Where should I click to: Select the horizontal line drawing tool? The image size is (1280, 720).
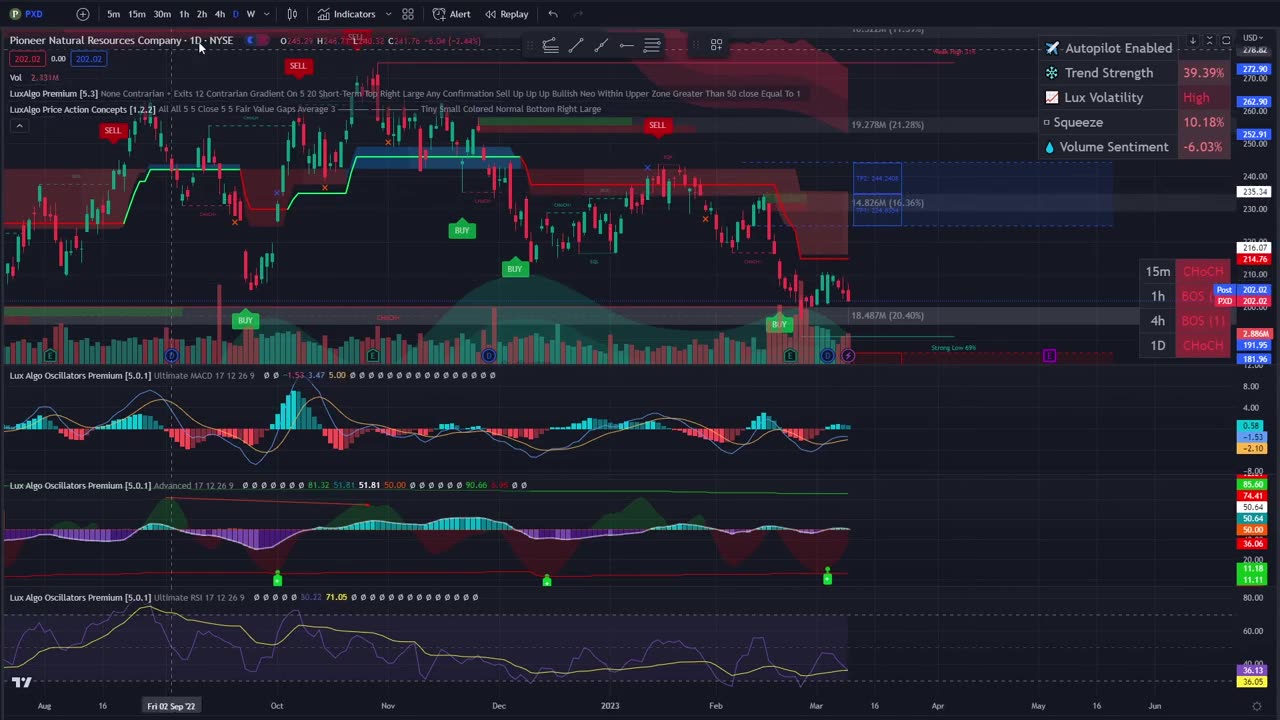coord(626,45)
